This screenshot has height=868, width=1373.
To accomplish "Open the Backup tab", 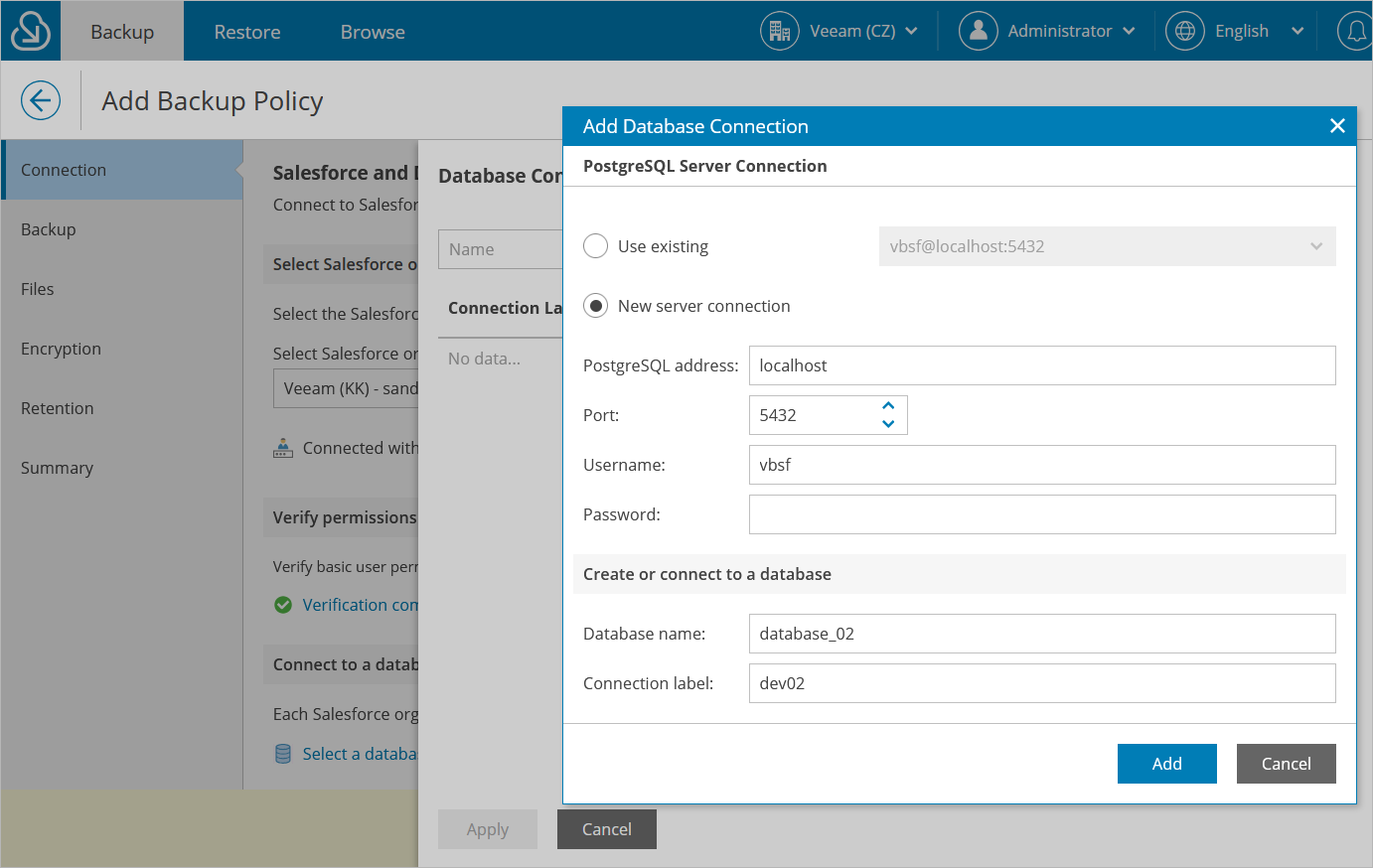I will [122, 31].
